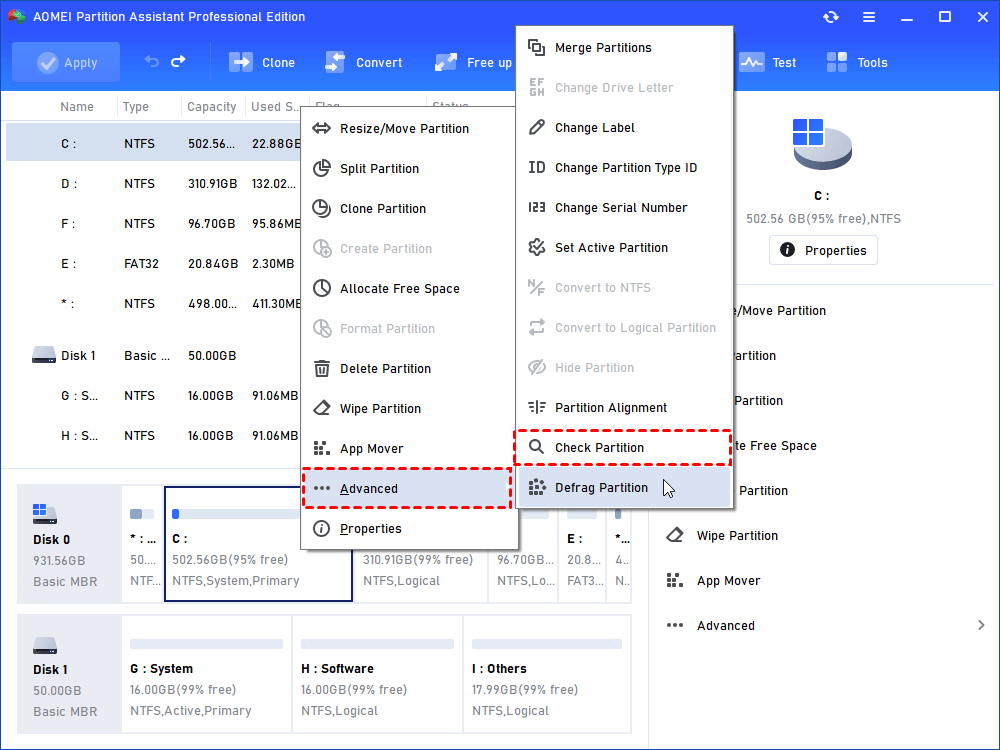Open the Clone tool in toolbar
This screenshot has width=1000, height=750.
263,62
